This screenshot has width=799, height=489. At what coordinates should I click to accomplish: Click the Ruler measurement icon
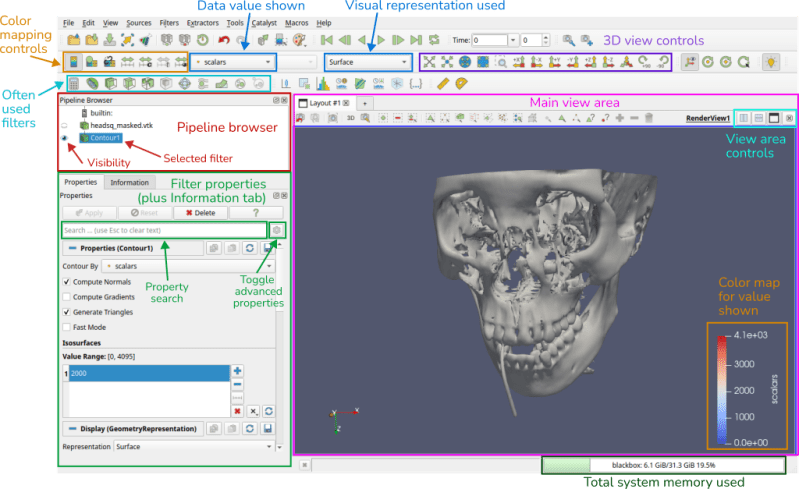point(443,84)
